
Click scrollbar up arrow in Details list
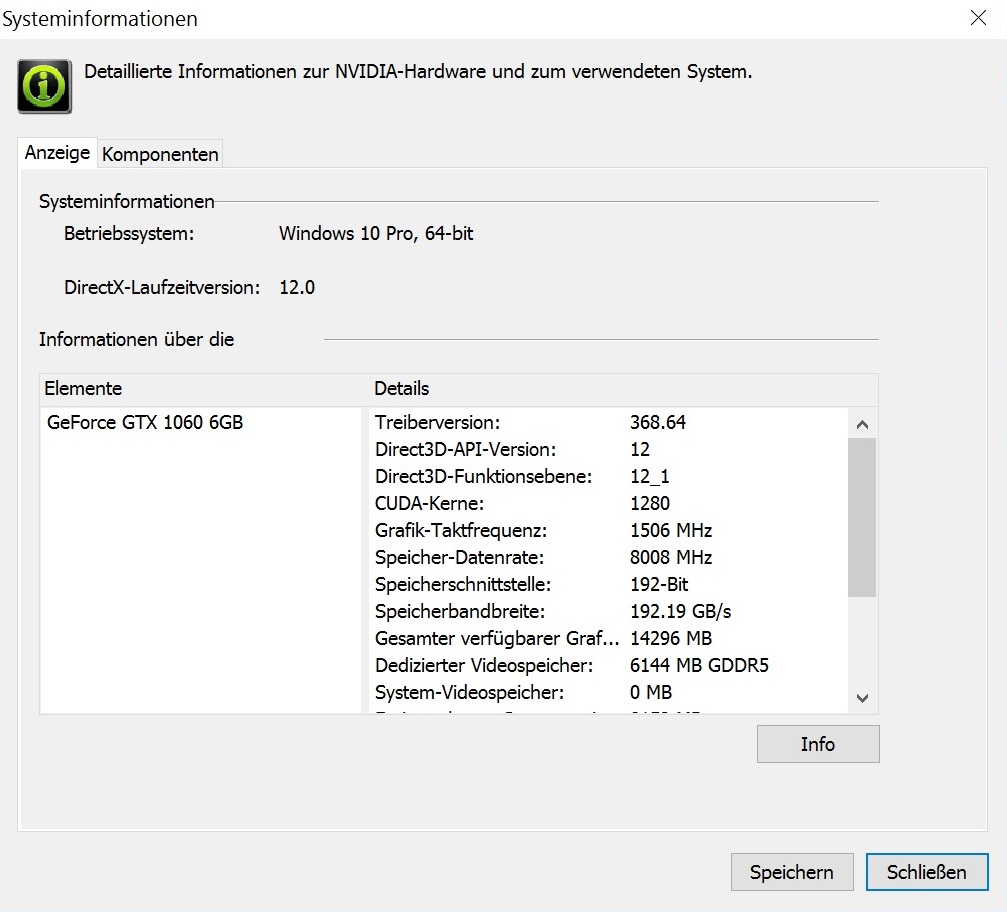[x=863, y=425]
